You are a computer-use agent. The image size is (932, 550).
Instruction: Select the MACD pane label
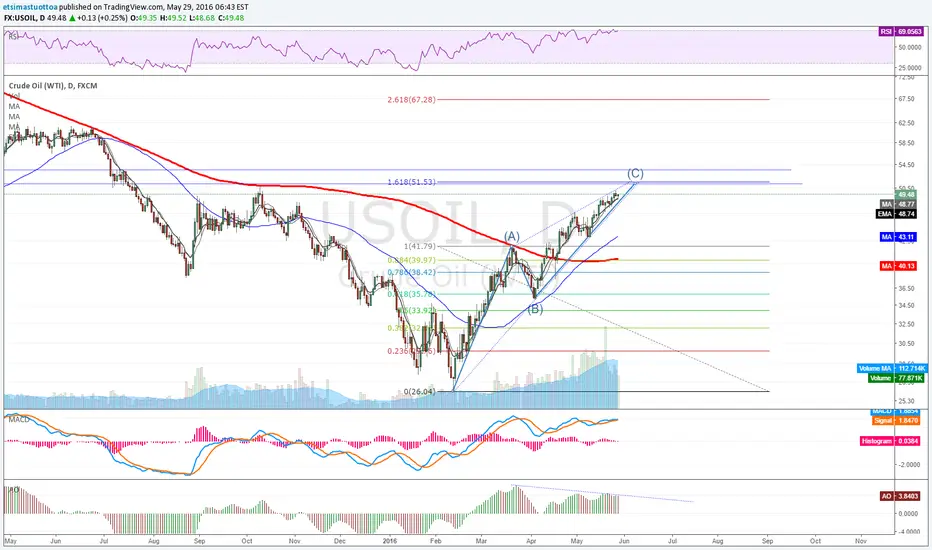tap(19, 420)
